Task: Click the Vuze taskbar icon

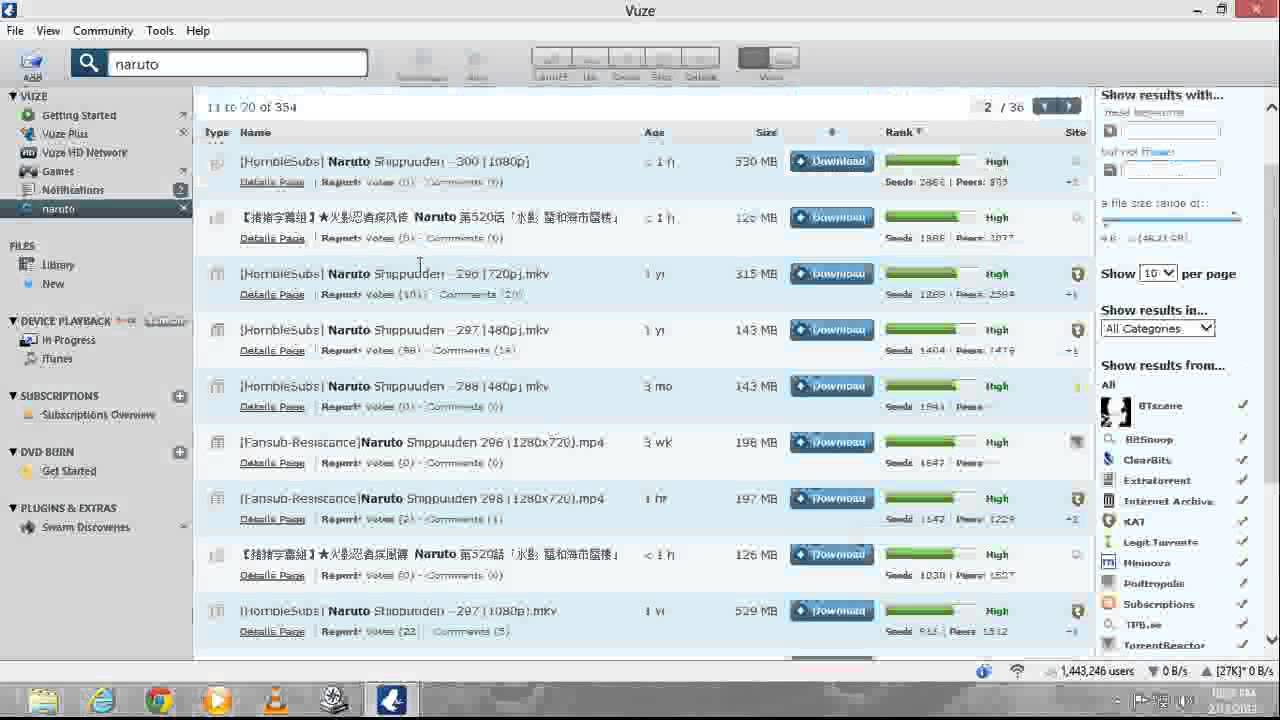Action: click(x=391, y=701)
